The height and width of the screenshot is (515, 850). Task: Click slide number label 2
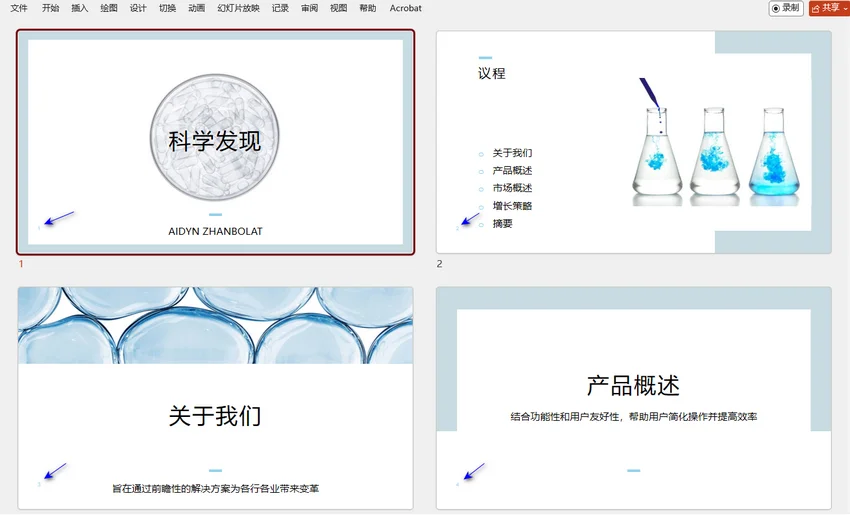(440, 264)
